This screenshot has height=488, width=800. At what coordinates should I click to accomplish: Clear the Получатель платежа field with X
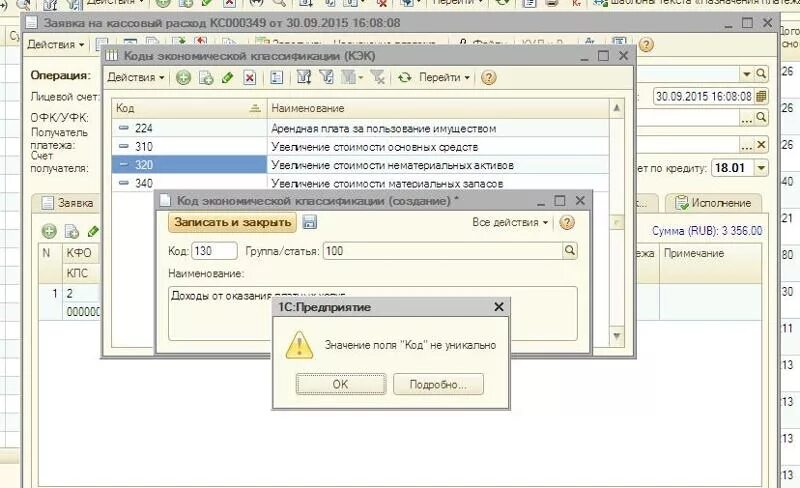click(761, 145)
